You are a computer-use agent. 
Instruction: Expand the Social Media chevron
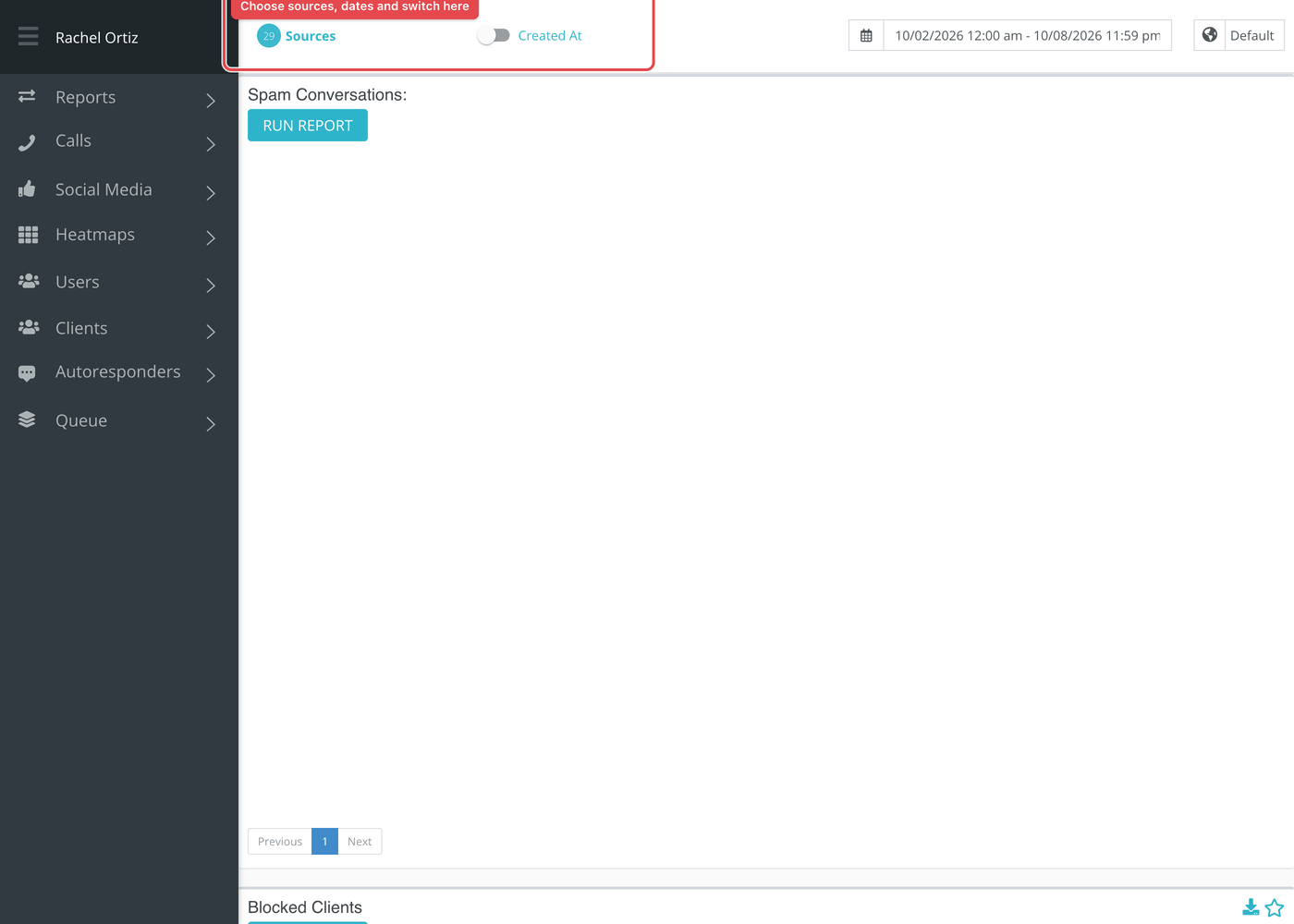click(211, 192)
